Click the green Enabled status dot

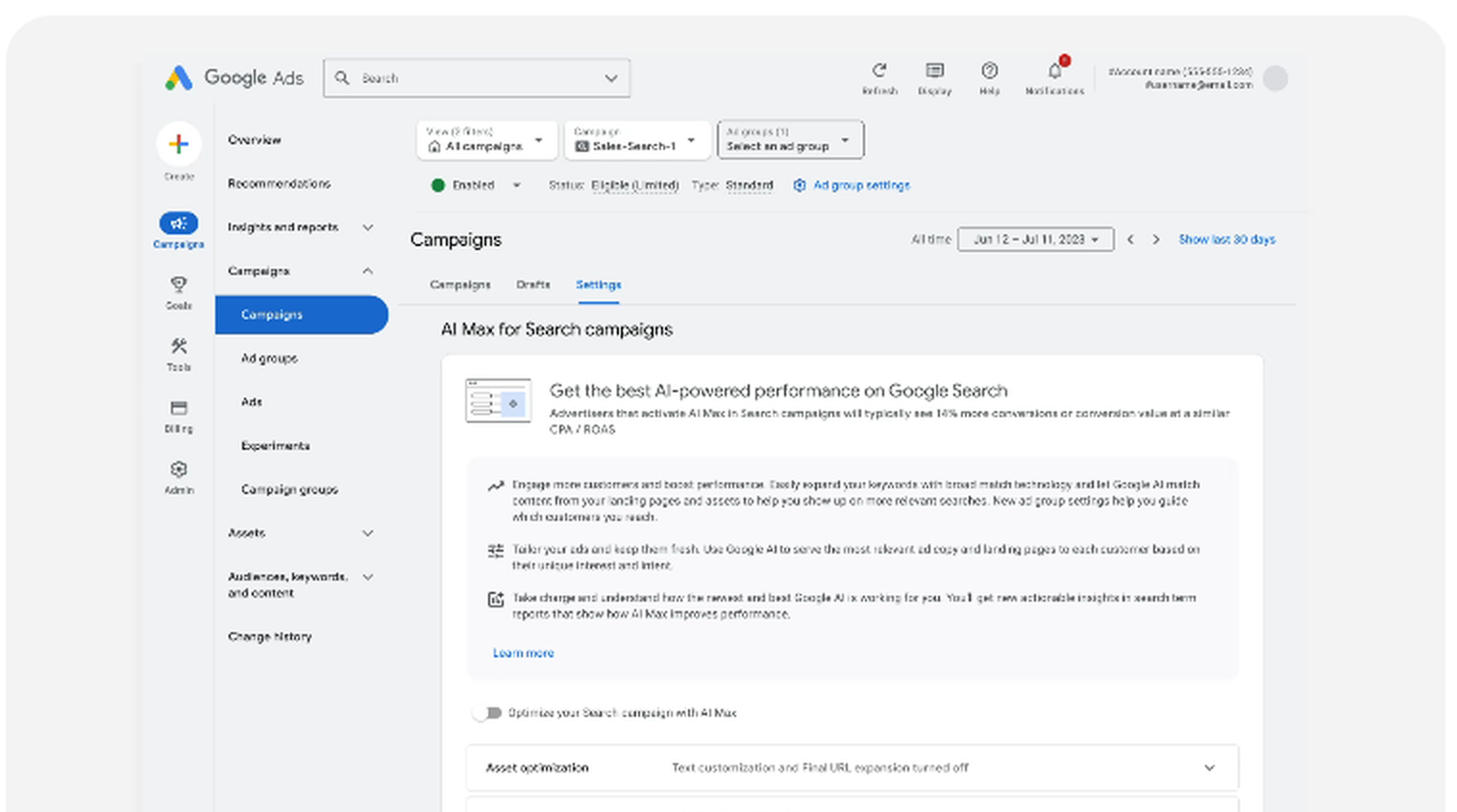438,185
